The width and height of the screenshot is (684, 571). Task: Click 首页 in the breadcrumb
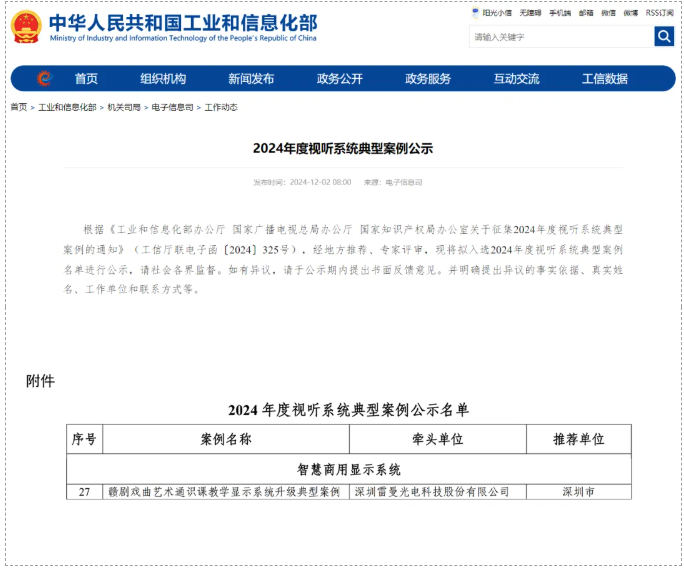pos(19,107)
